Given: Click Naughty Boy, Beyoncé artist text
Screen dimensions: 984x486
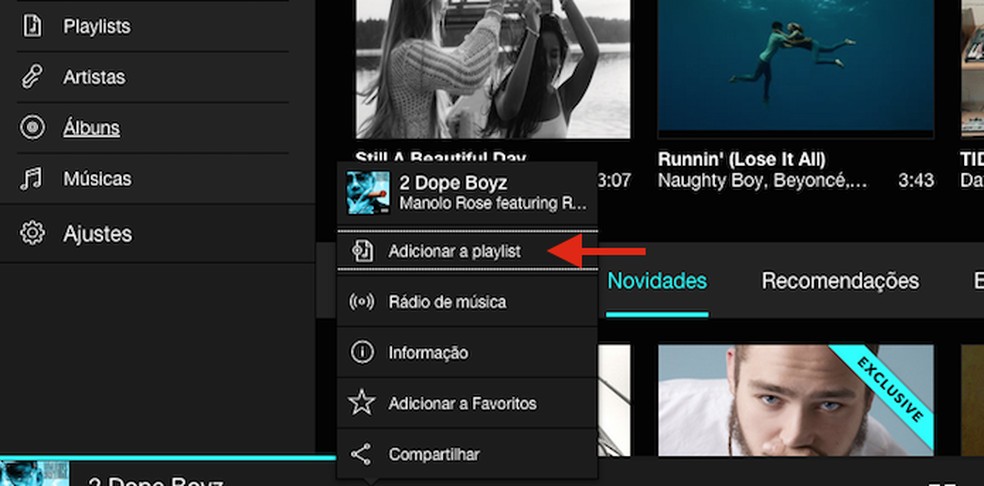Looking at the screenshot, I should (762, 181).
